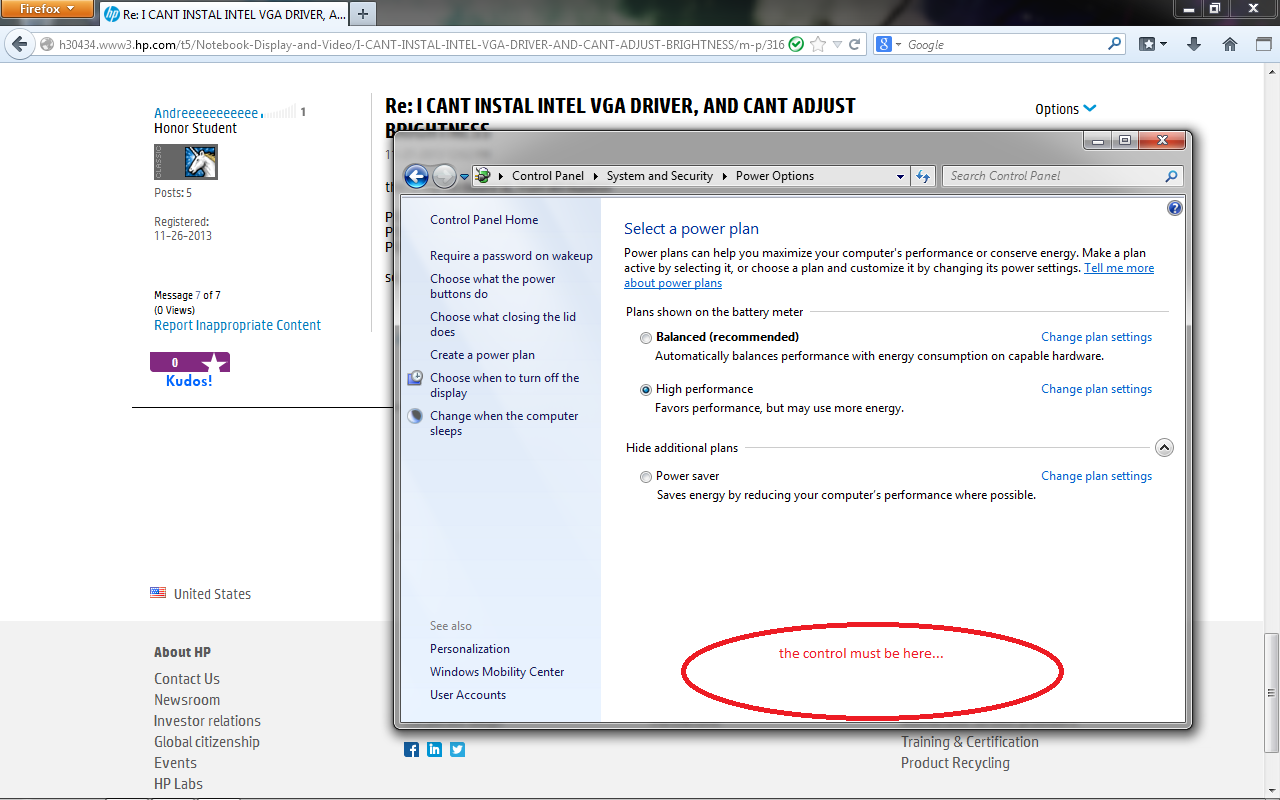Click the HP Facebook icon
The width and height of the screenshot is (1280, 800).
411,749
